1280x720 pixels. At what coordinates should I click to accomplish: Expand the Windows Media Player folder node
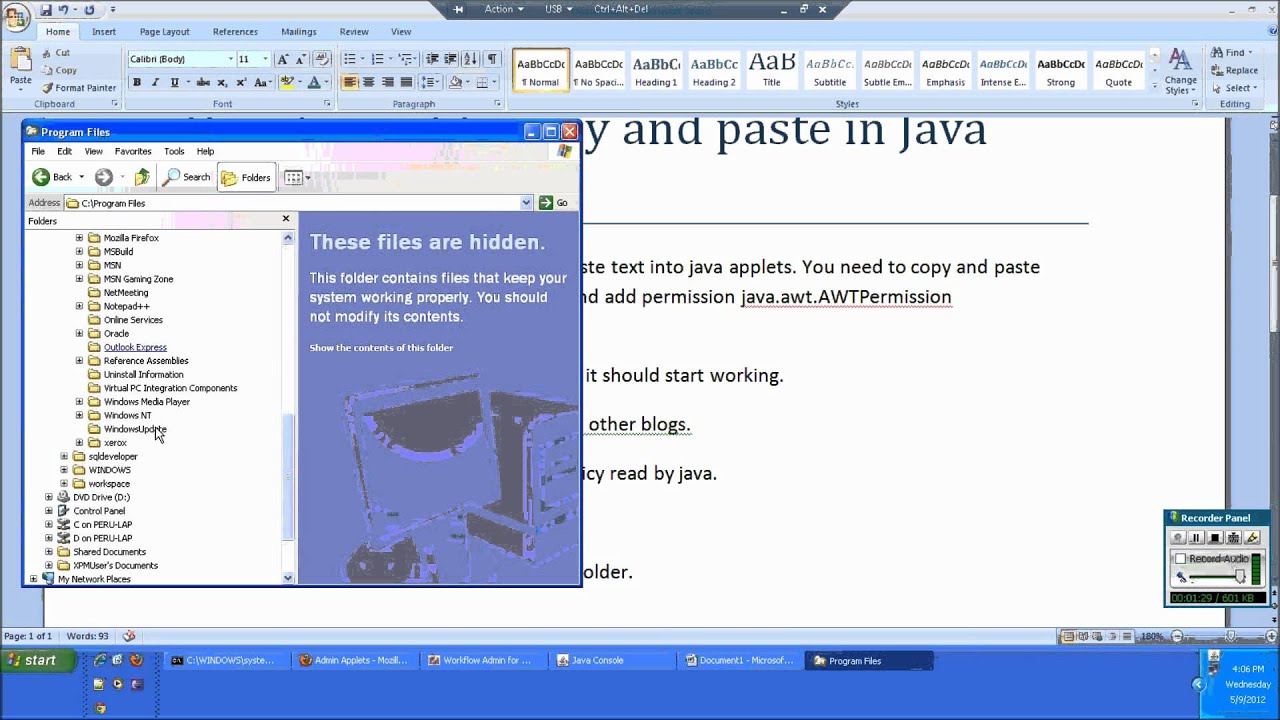79,402
